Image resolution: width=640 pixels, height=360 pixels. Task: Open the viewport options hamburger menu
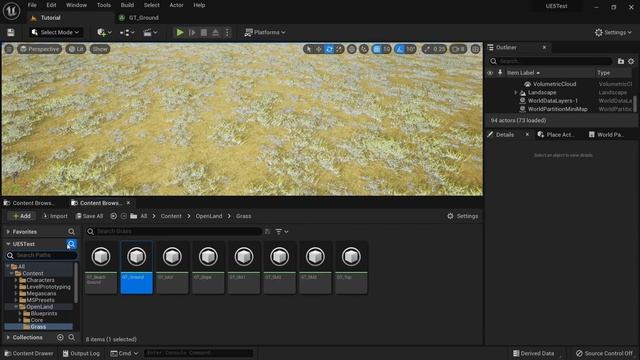(9, 49)
